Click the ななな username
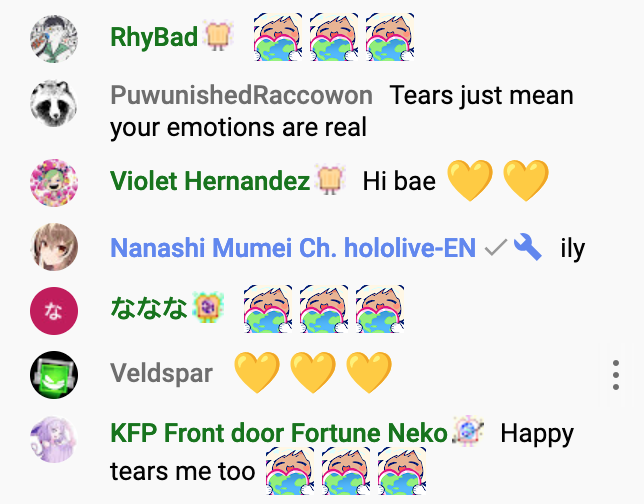The image size is (644, 504). coord(149,308)
